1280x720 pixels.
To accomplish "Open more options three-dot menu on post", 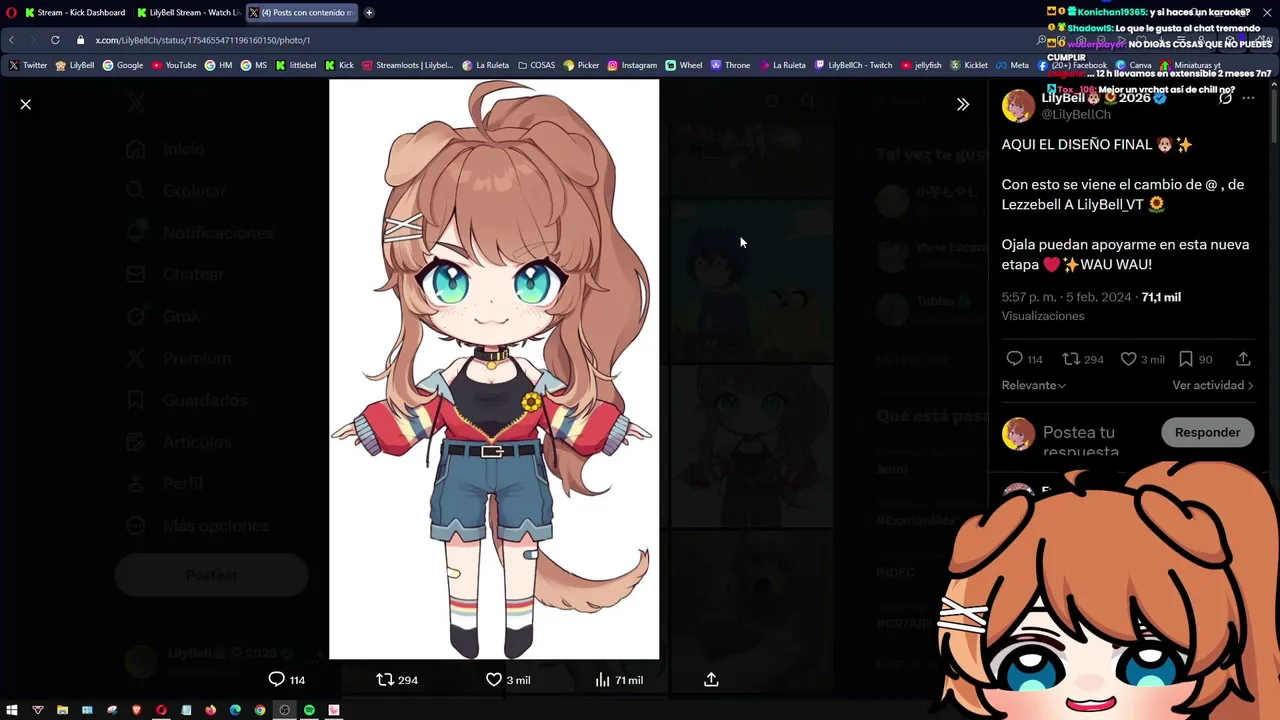I will pos(1248,98).
